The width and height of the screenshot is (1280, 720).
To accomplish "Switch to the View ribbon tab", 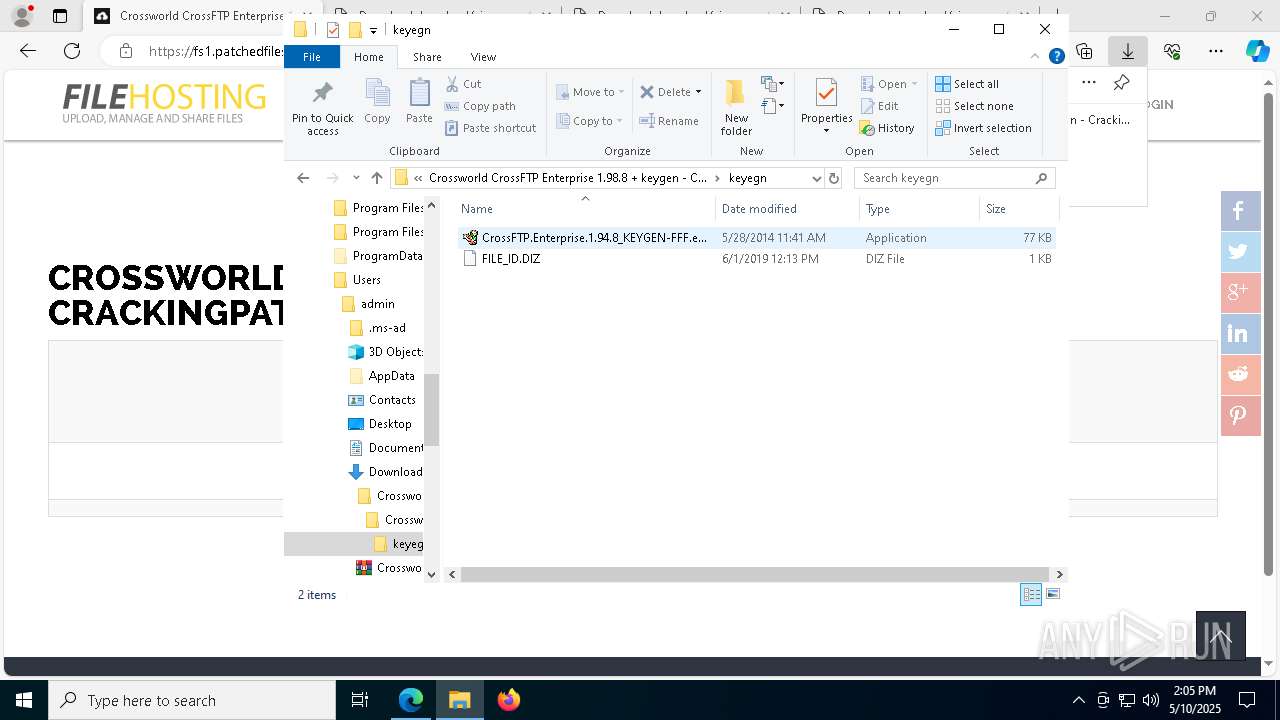I will pyautogui.click(x=483, y=57).
